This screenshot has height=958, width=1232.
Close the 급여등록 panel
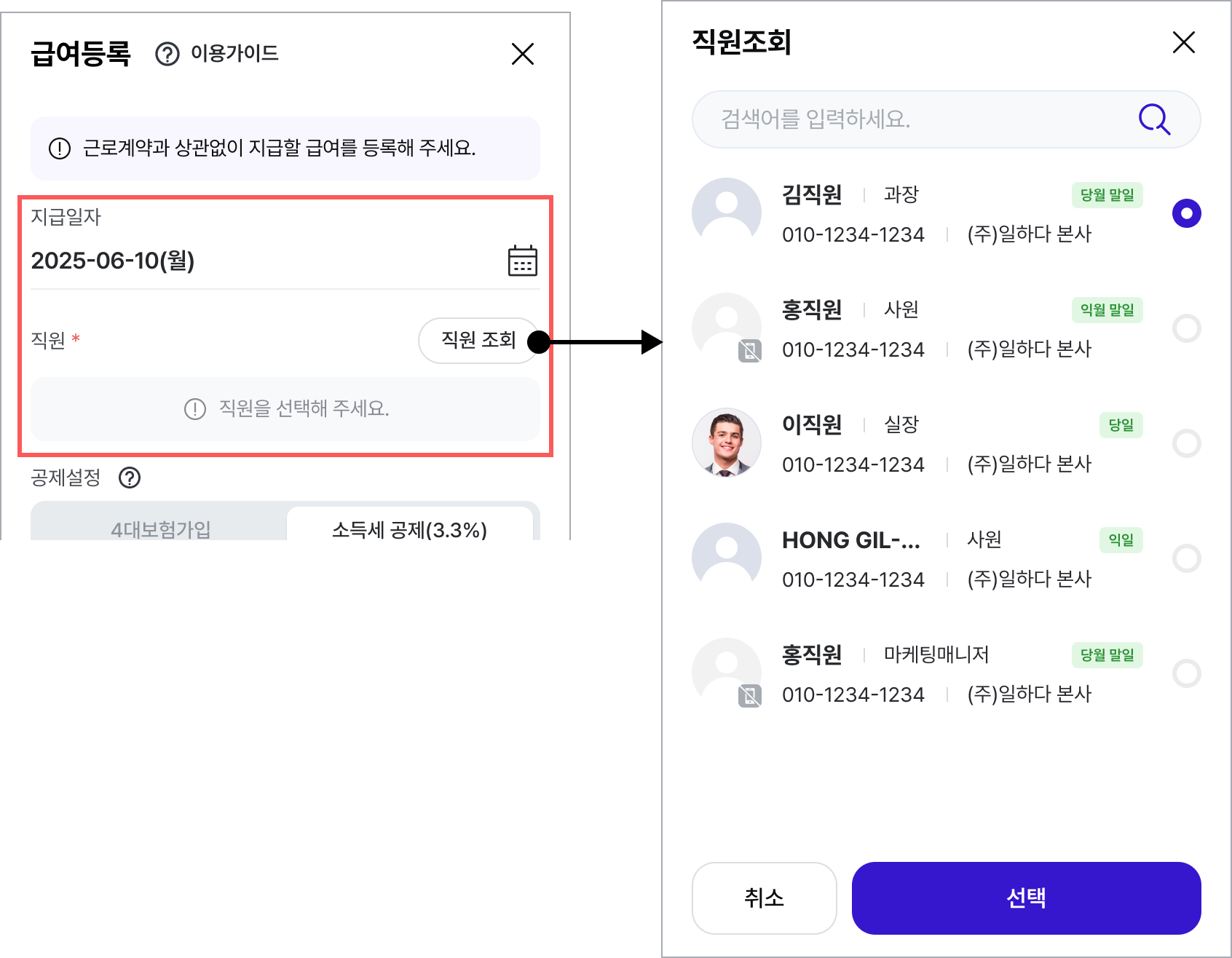(x=523, y=54)
